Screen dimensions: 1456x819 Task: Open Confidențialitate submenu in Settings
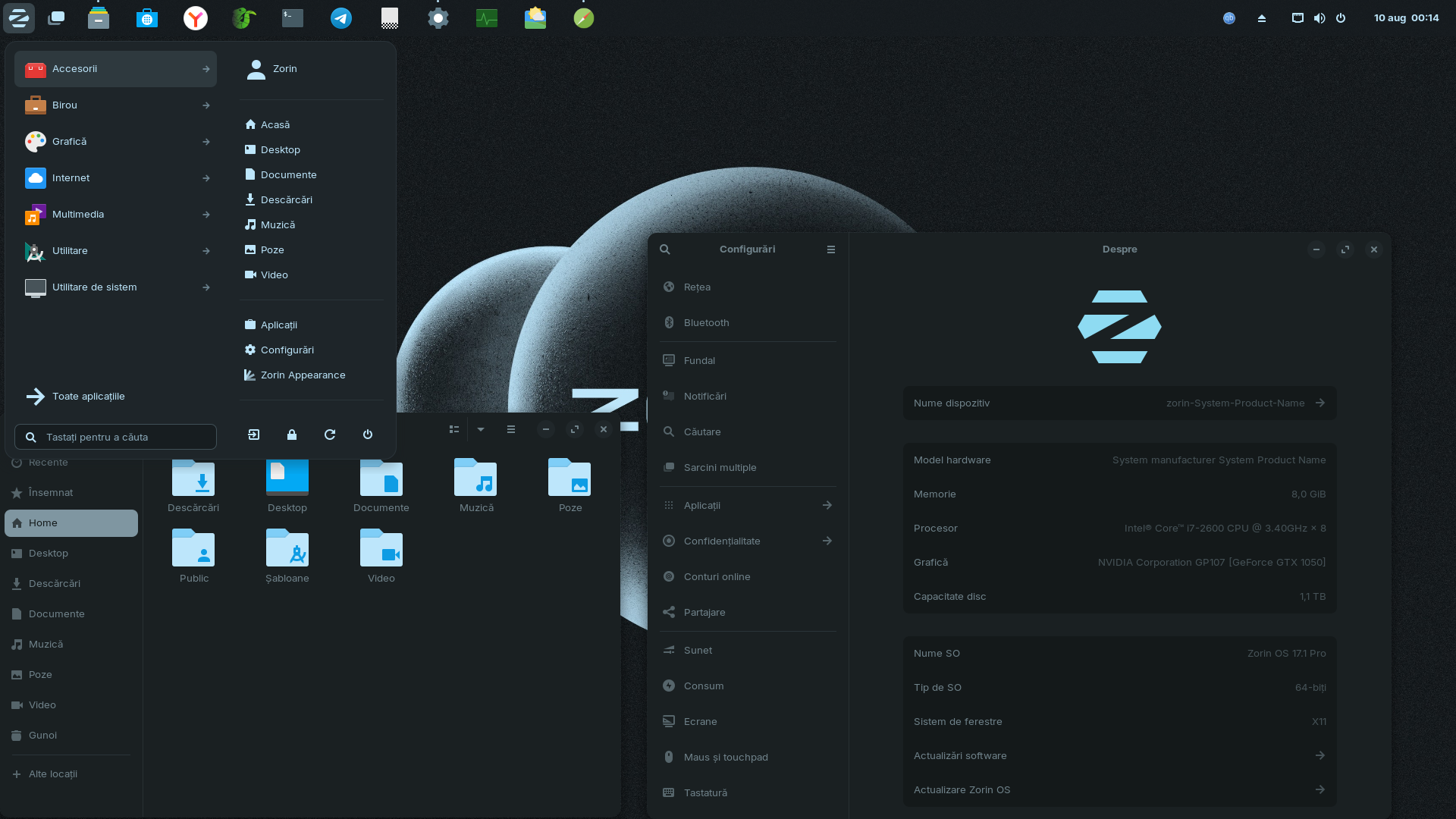click(x=748, y=541)
